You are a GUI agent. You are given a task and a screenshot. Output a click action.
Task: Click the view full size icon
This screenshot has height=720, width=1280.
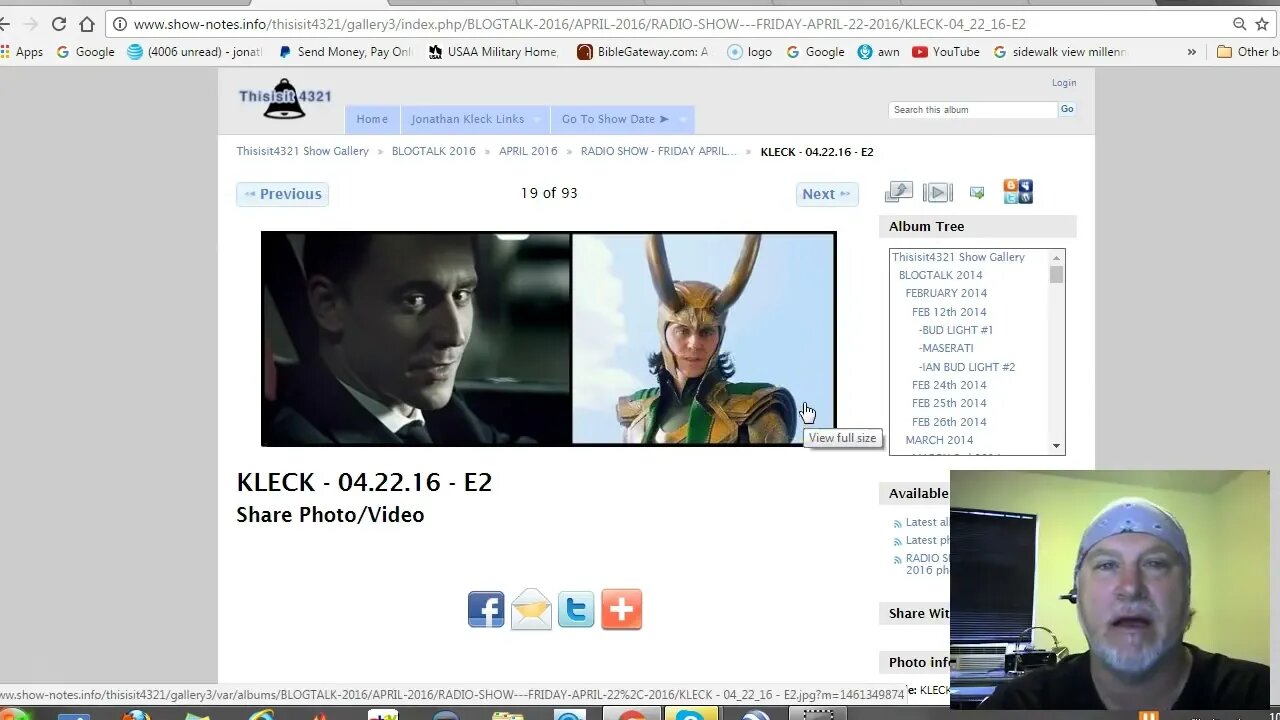coord(899,192)
